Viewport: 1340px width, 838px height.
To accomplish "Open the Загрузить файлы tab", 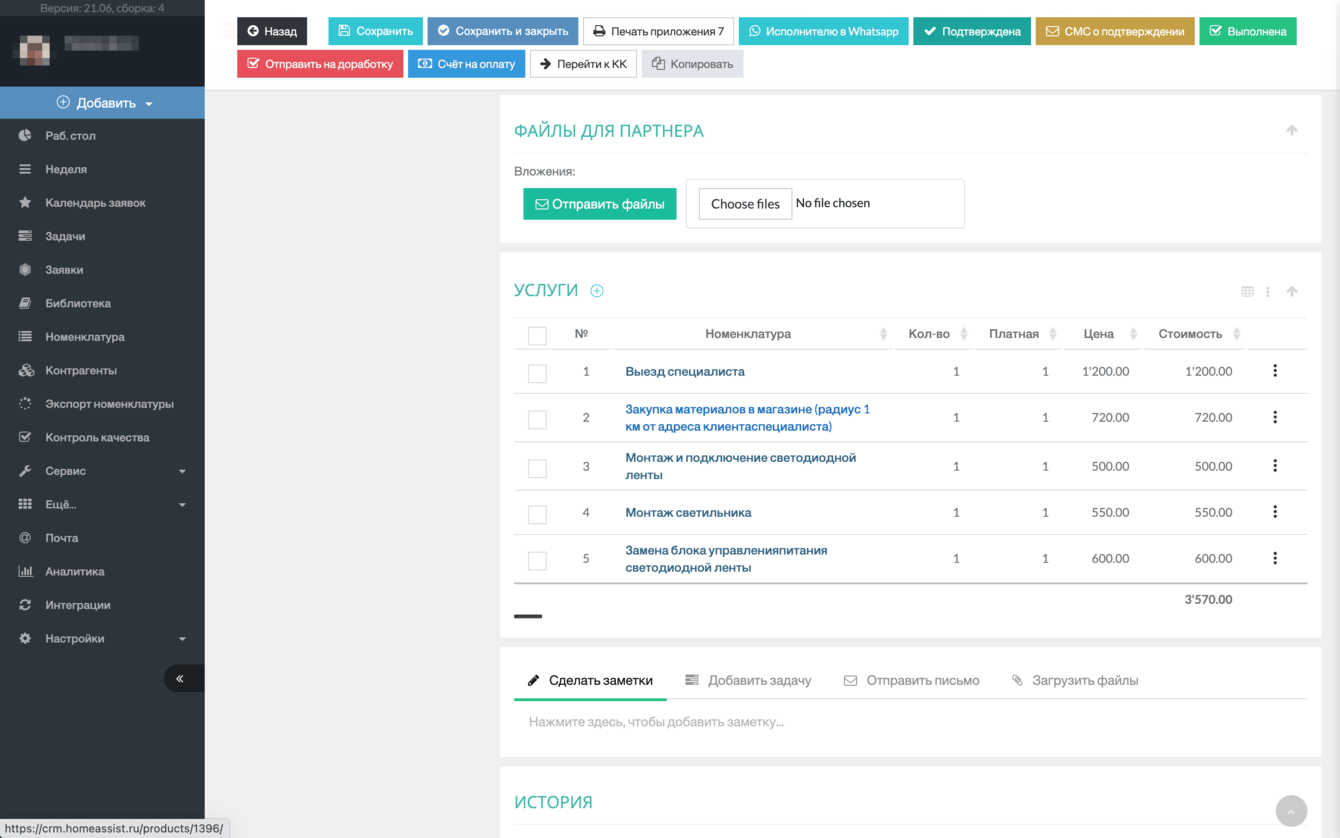I will coord(1075,680).
